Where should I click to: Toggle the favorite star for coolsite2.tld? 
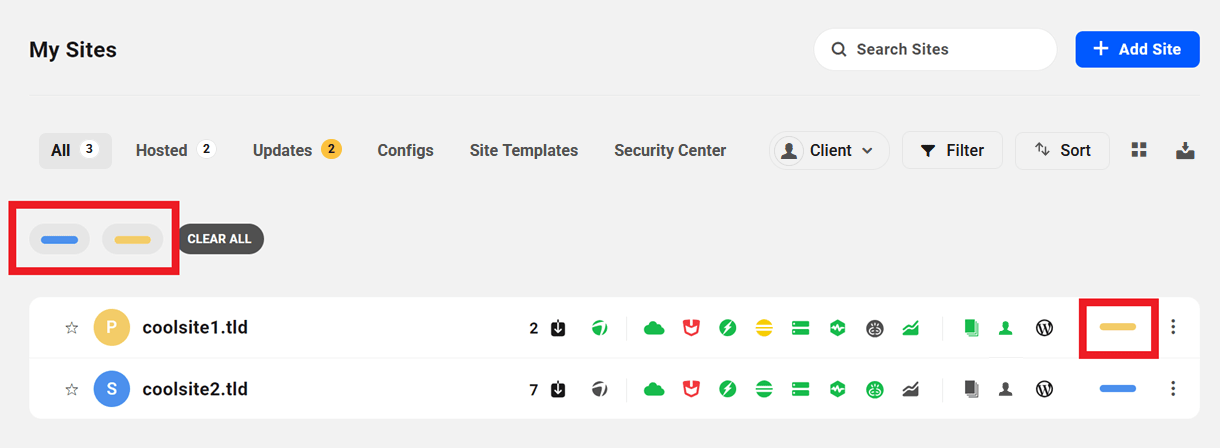tap(71, 389)
